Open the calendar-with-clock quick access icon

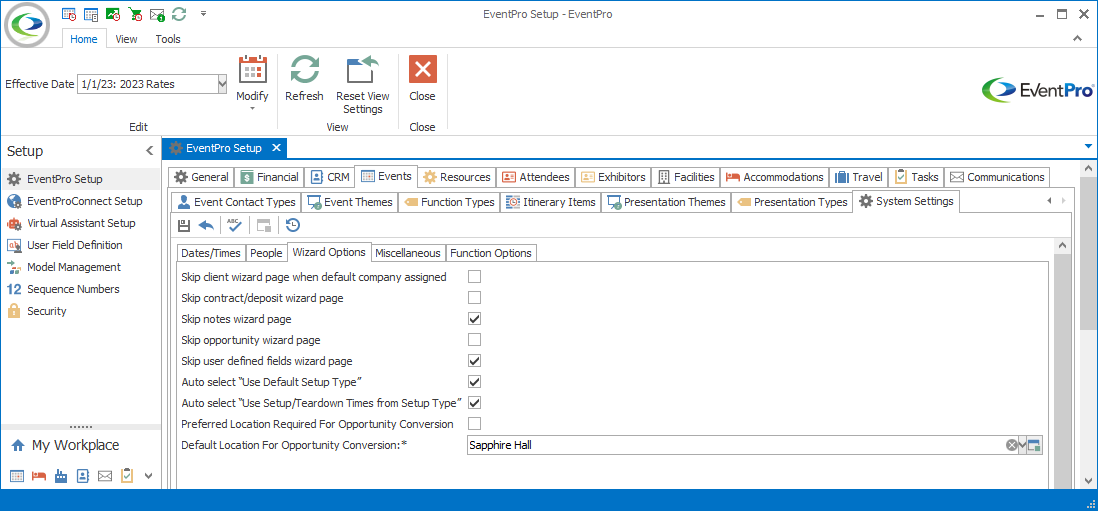click(x=69, y=14)
